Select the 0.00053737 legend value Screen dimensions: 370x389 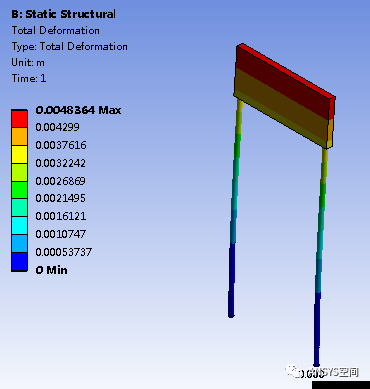pos(64,252)
